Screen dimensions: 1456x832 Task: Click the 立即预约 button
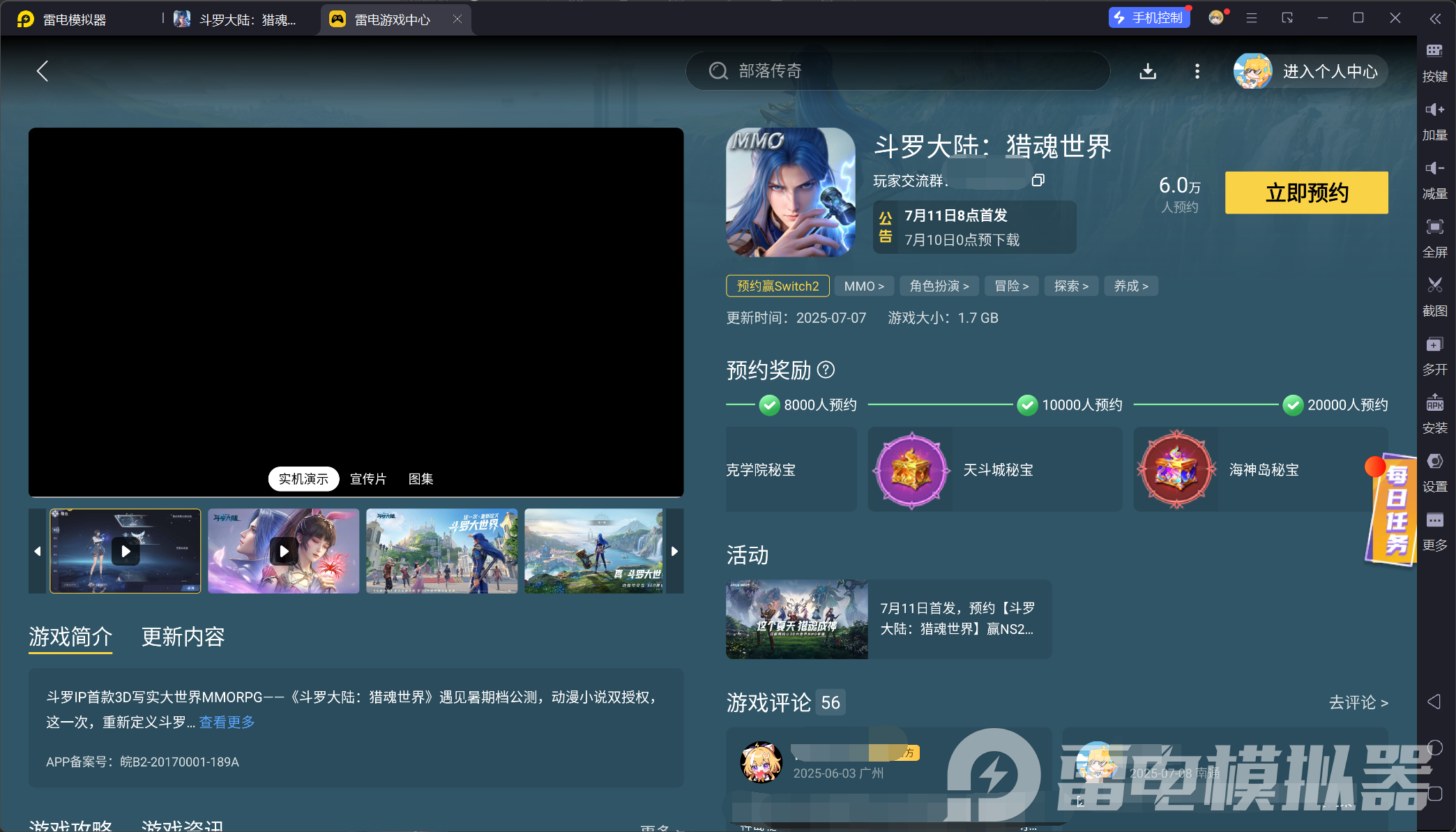[1306, 192]
